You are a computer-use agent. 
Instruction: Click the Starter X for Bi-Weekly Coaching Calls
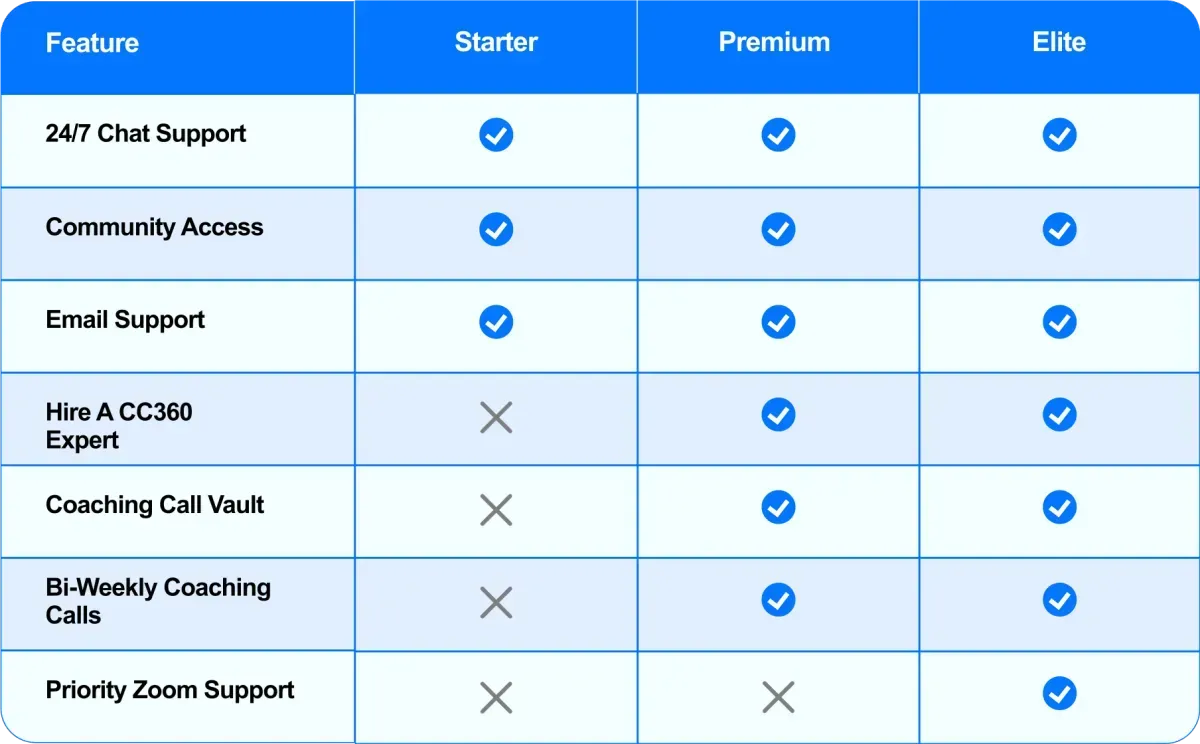tap(496, 602)
